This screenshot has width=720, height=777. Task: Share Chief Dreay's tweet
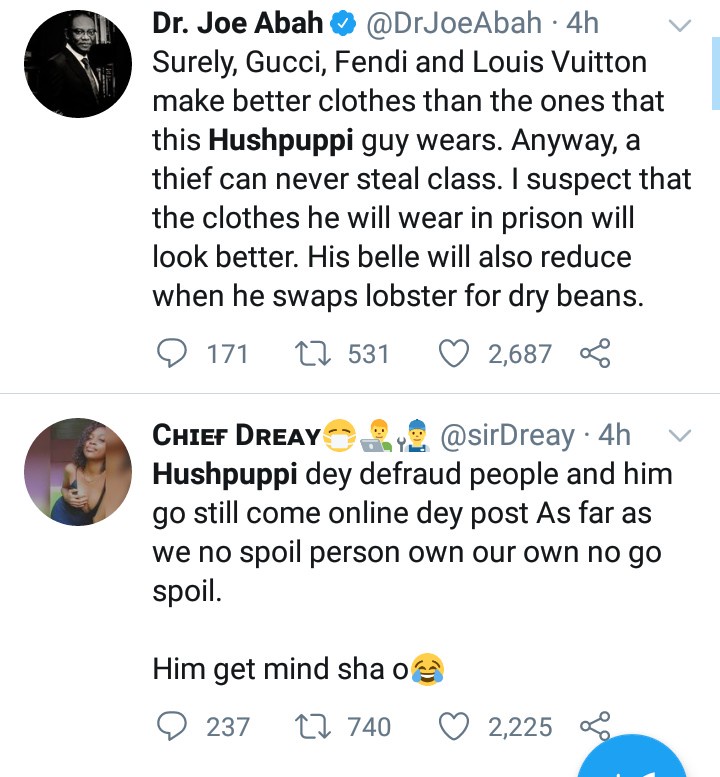pyautogui.click(x=594, y=724)
